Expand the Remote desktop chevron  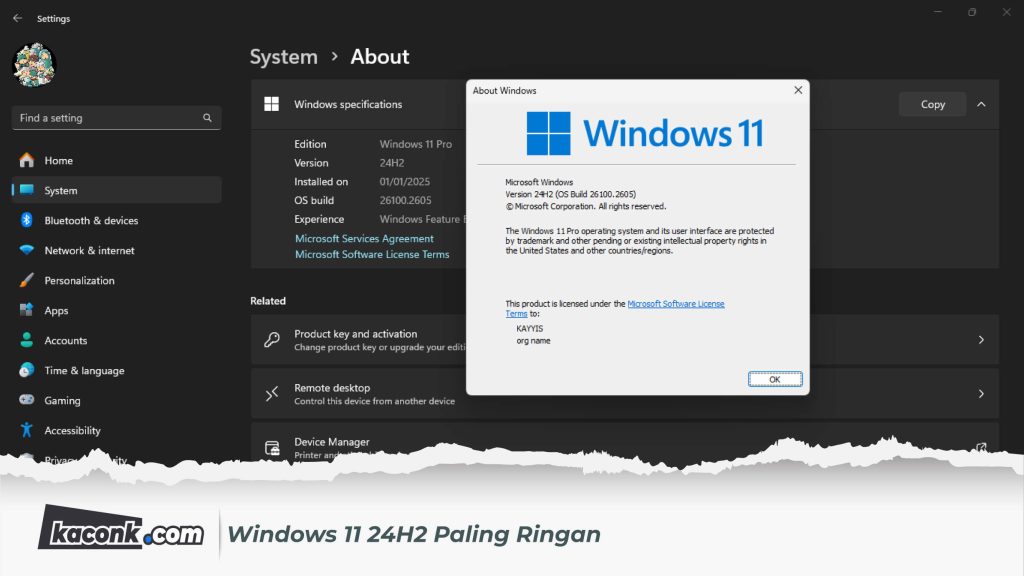click(x=981, y=394)
